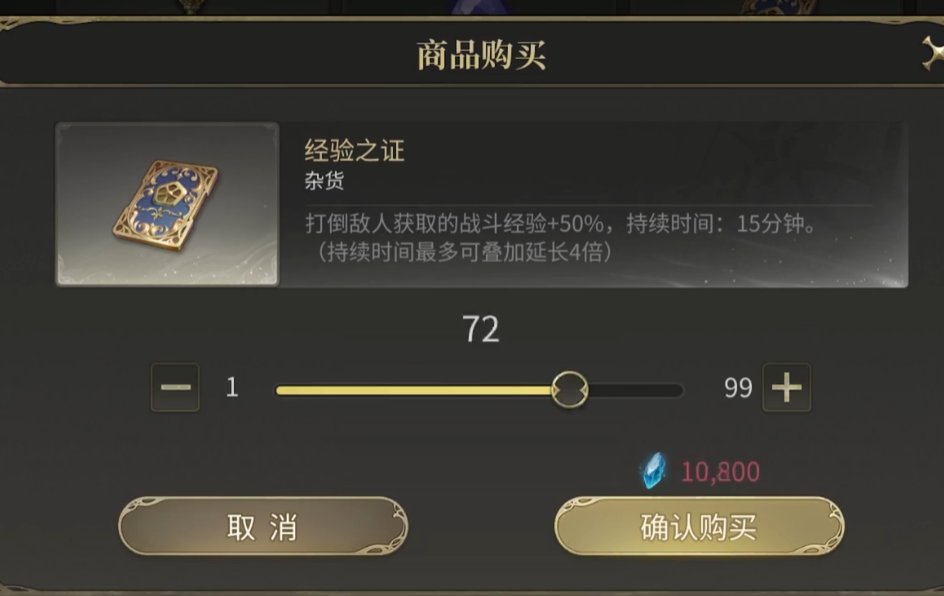Click the minus button to decrease quantity
944x596 pixels.
(175, 388)
